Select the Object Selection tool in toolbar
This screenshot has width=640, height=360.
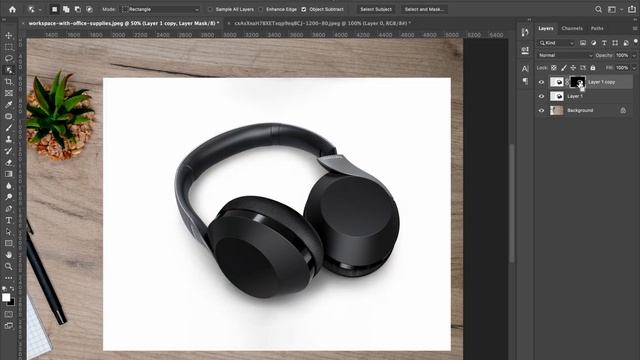9,70
